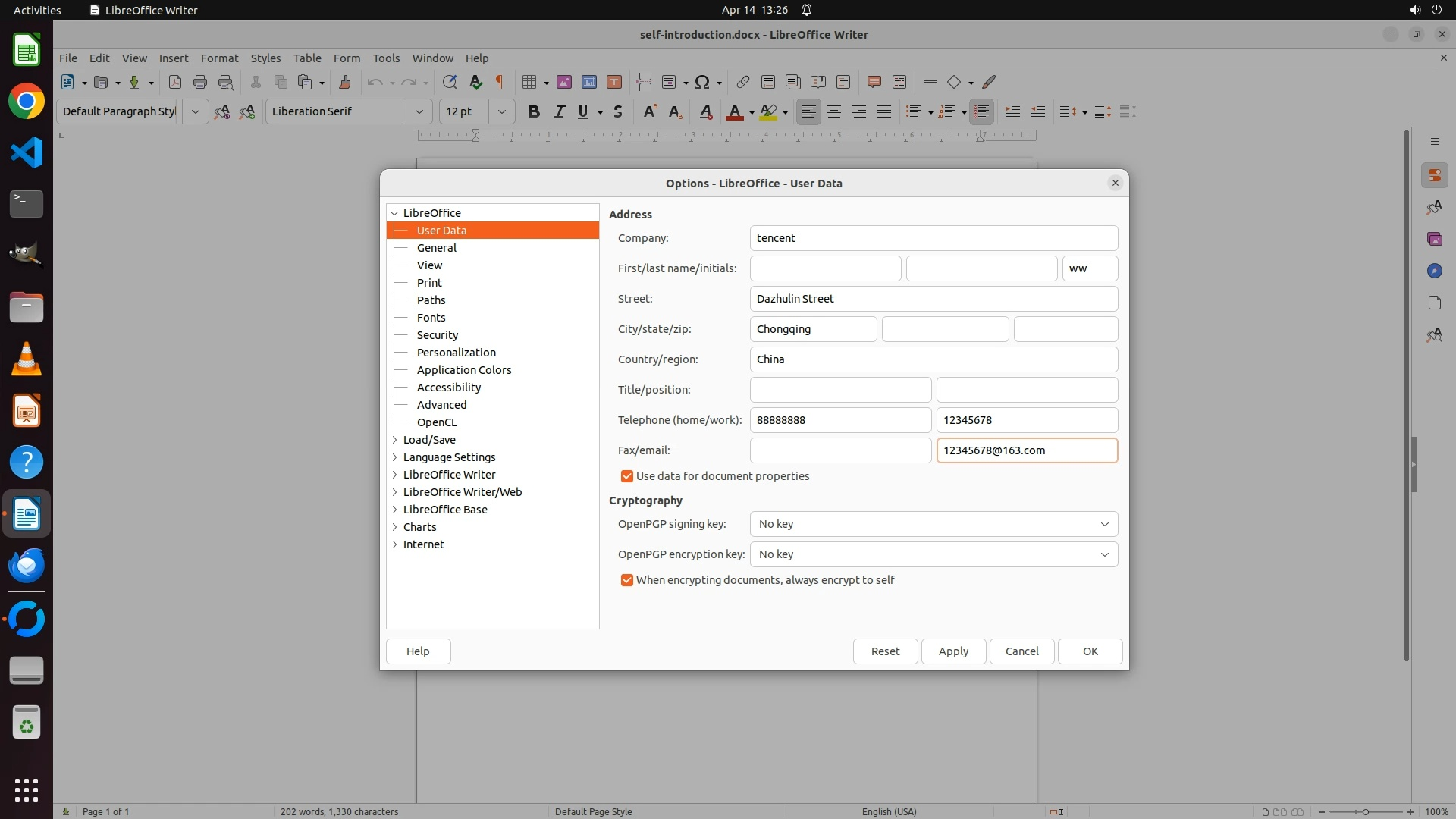Uncheck Use data for document properties

(626, 476)
